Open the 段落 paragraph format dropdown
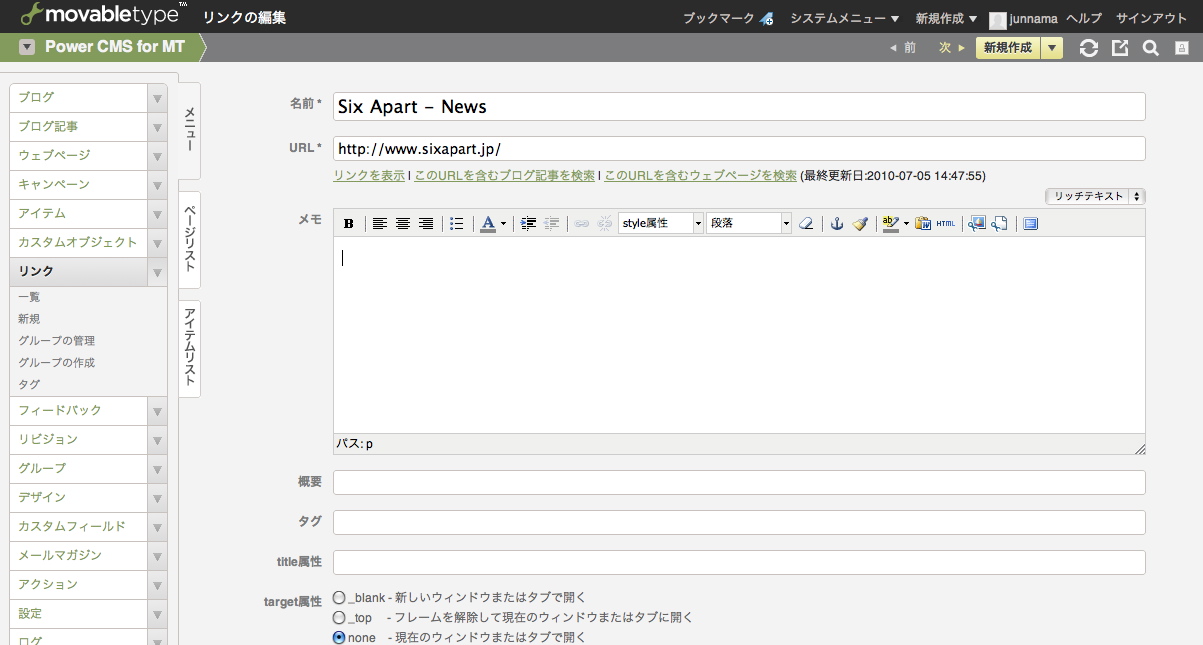 tap(749, 223)
